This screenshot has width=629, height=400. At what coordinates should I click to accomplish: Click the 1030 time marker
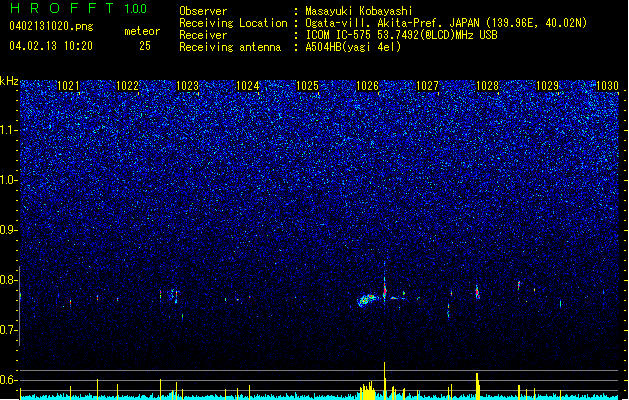point(607,85)
